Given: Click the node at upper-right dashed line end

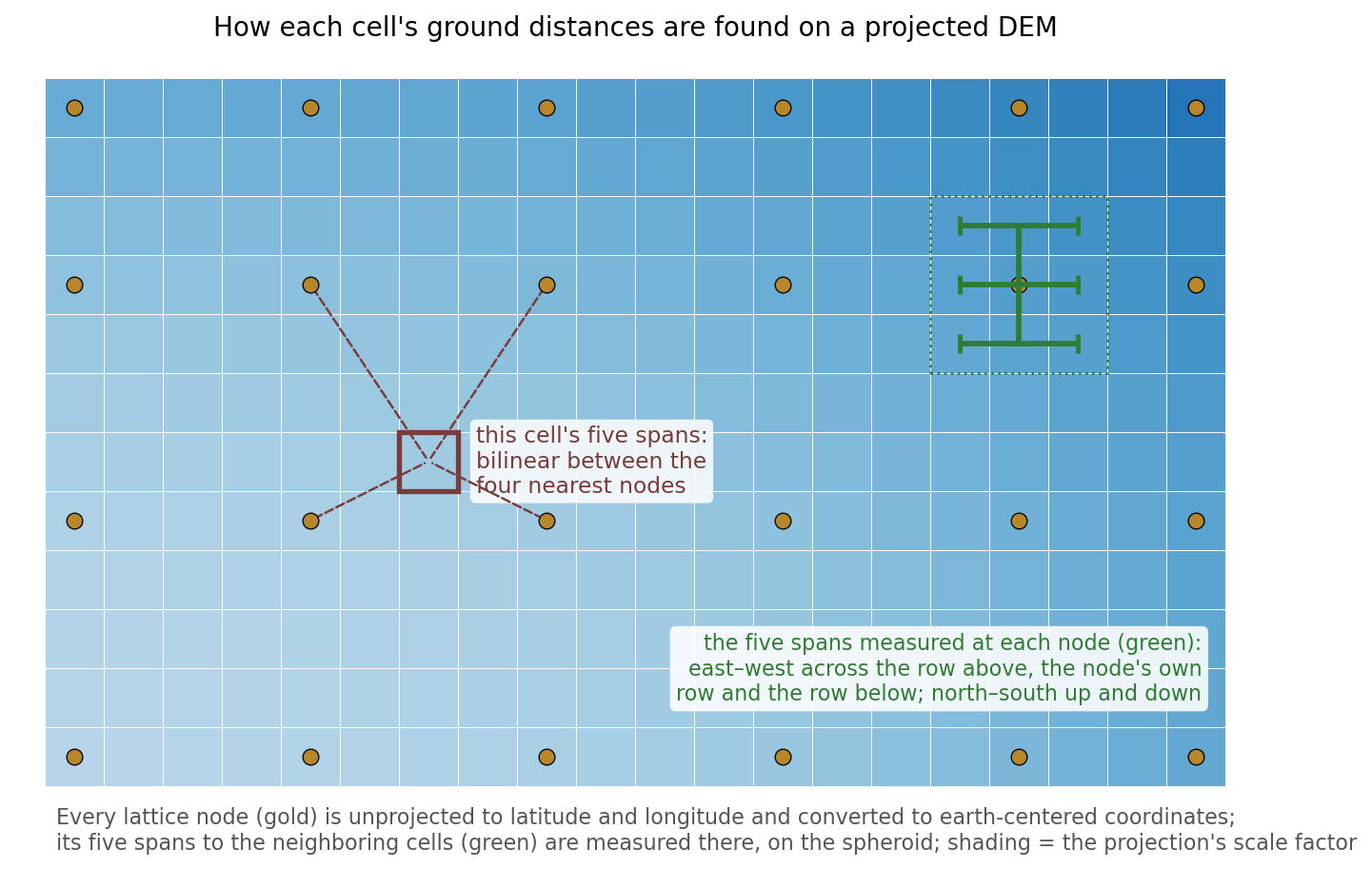Looking at the screenshot, I should (547, 285).
